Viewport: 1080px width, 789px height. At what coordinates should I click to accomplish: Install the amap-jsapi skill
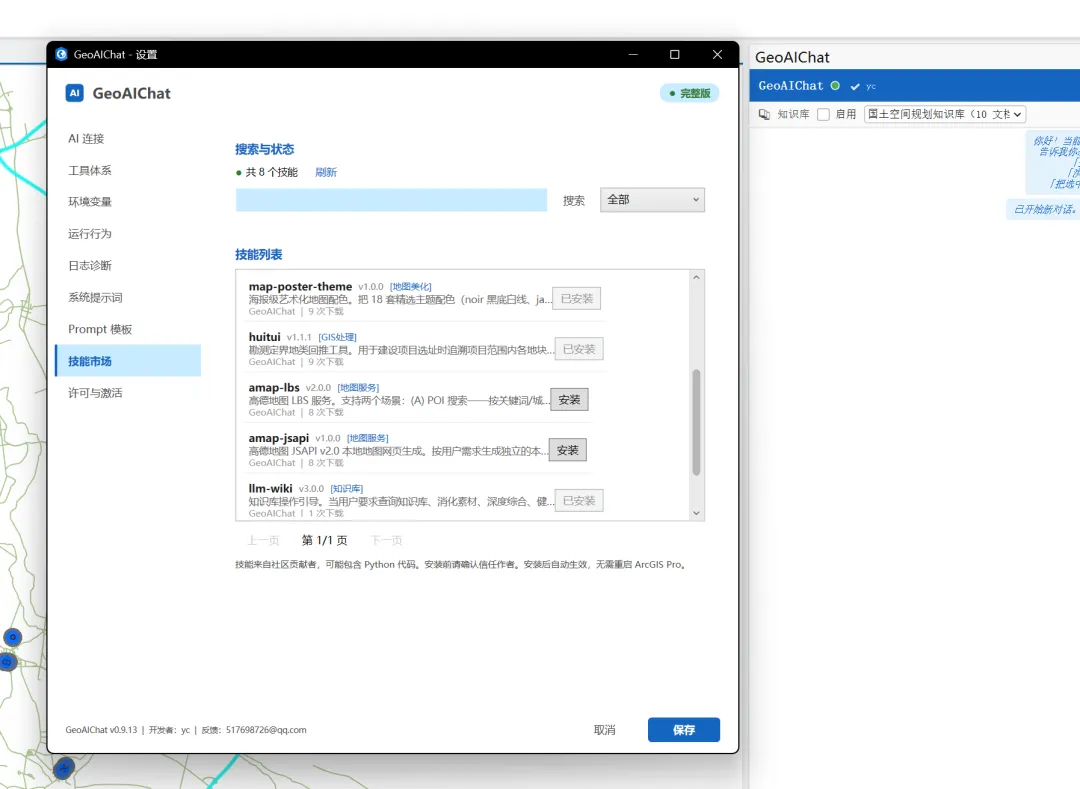[568, 450]
